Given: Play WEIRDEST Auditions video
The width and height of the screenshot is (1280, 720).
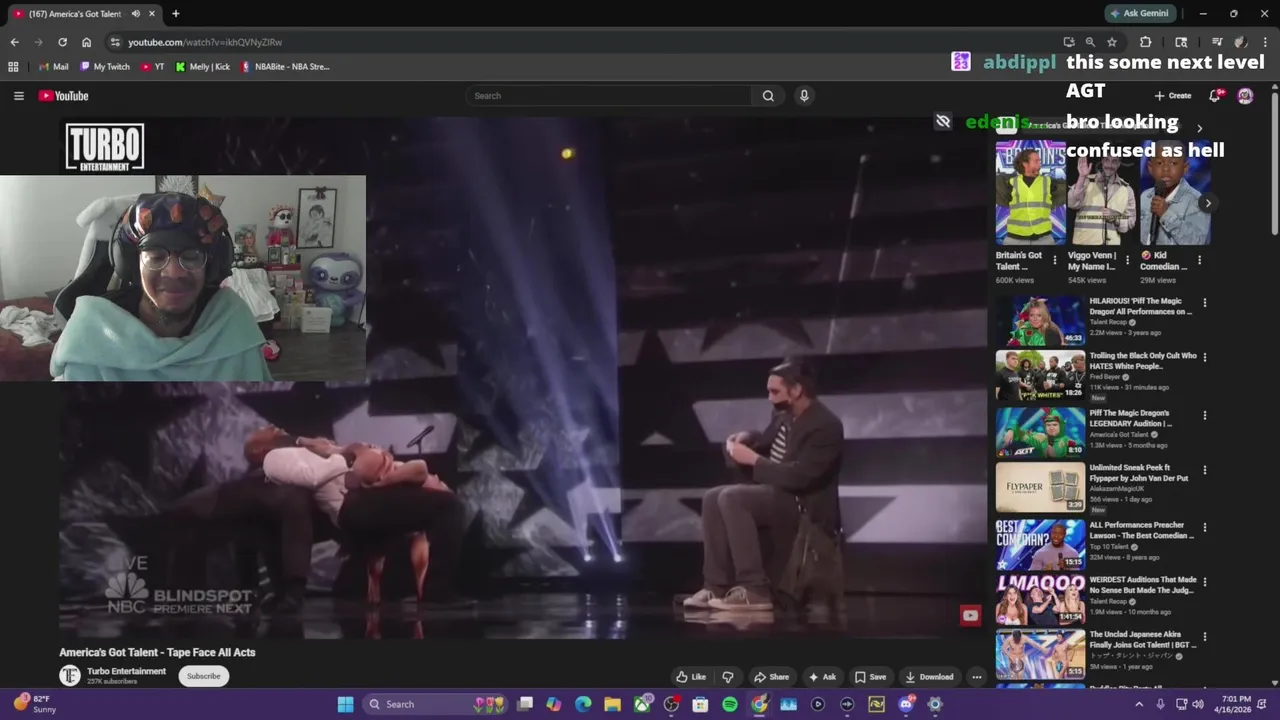Looking at the screenshot, I should click(x=1040, y=599).
